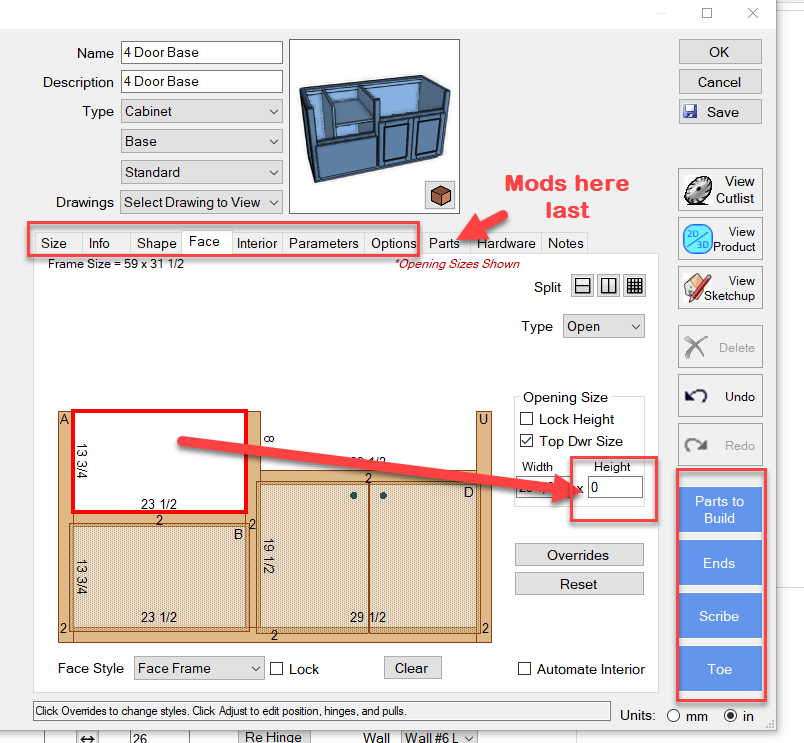Switch to the Interior tab
This screenshot has height=743, width=804.
[x=257, y=243]
